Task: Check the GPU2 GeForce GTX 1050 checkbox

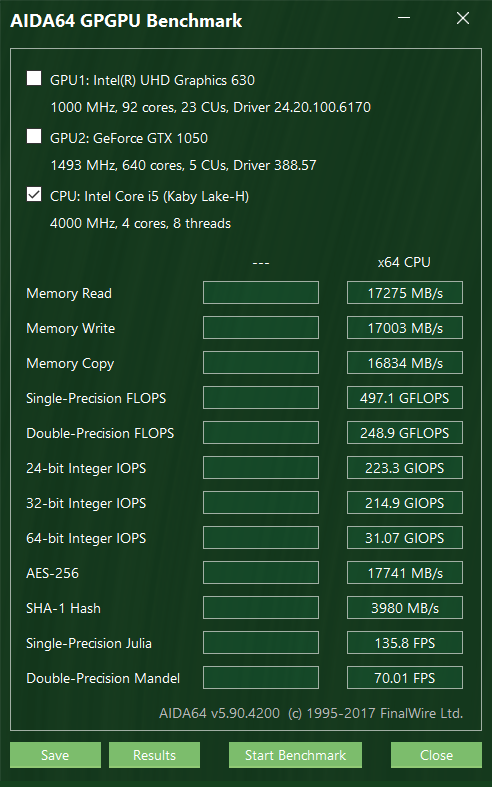Action: (34, 136)
